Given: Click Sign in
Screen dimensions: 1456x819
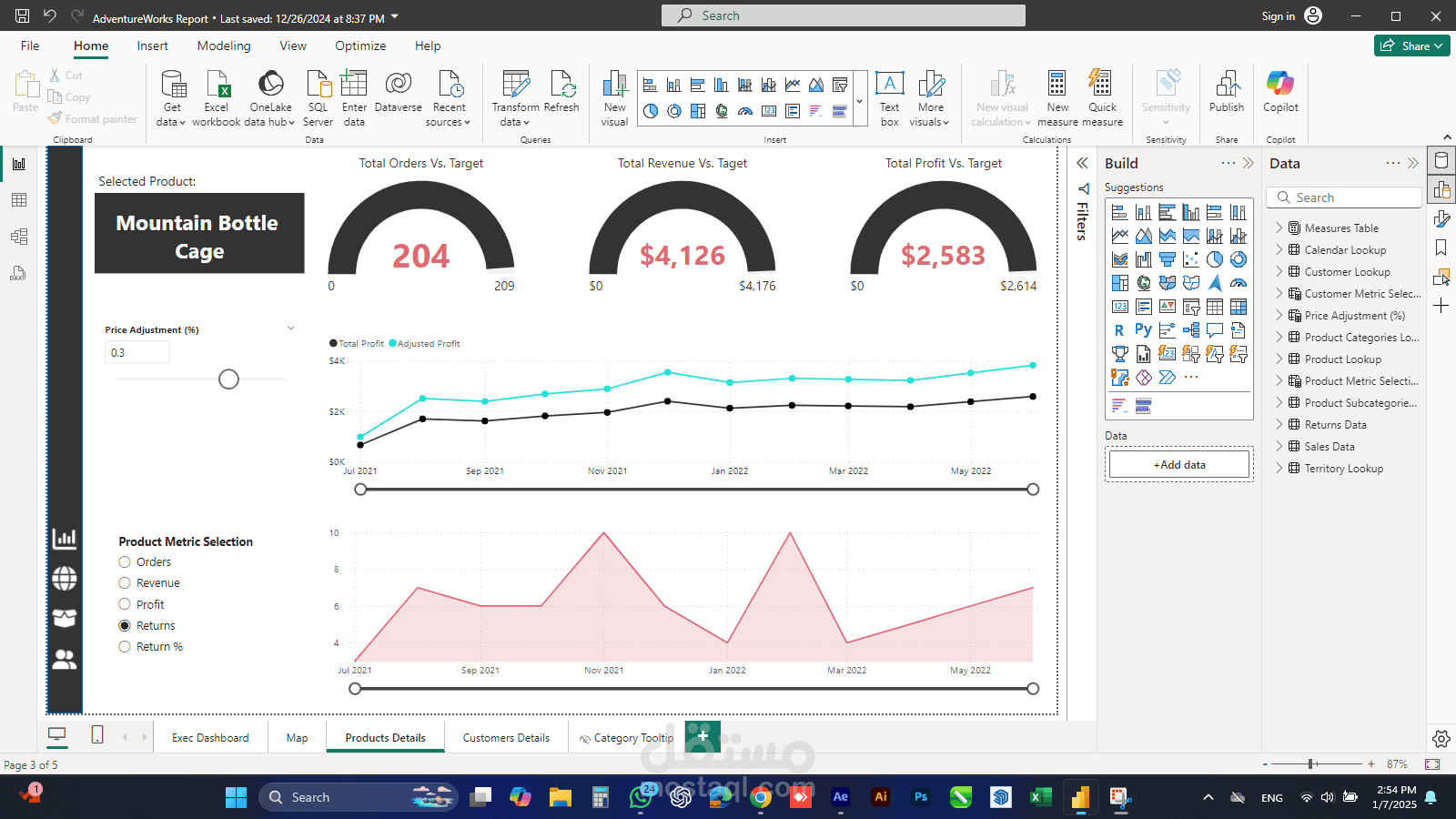Looking at the screenshot, I should (x=1278, y=15).
